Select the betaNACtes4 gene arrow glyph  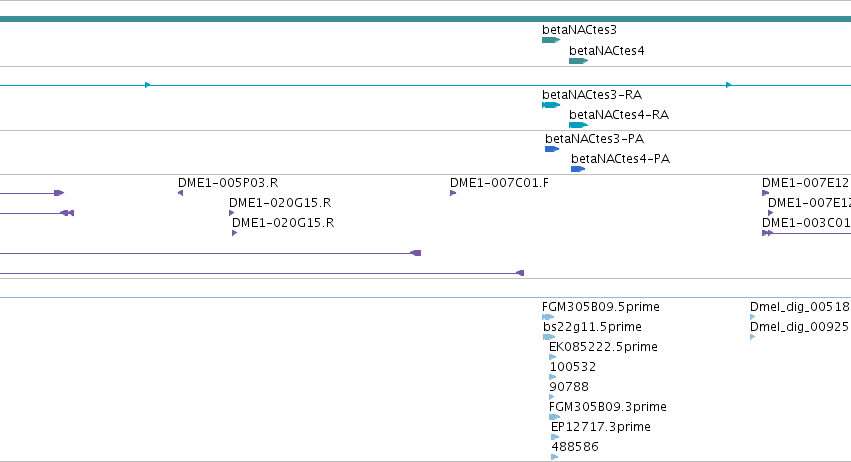pyautogui.click(x=579, y=61)
